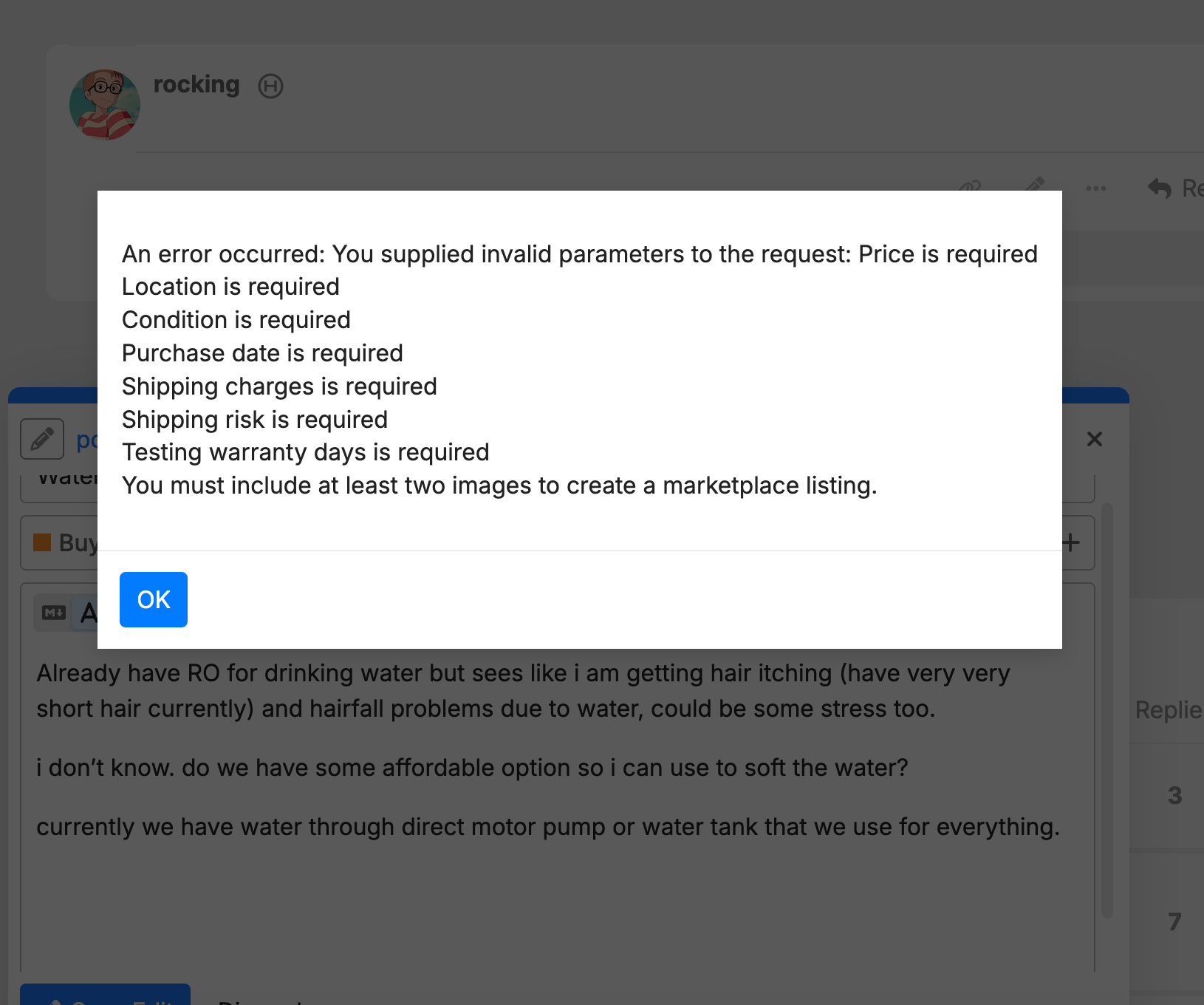This screenshot has width=1204, height=1005.
Task: Click the orange Buy category color square
Action: pos(42,543)
